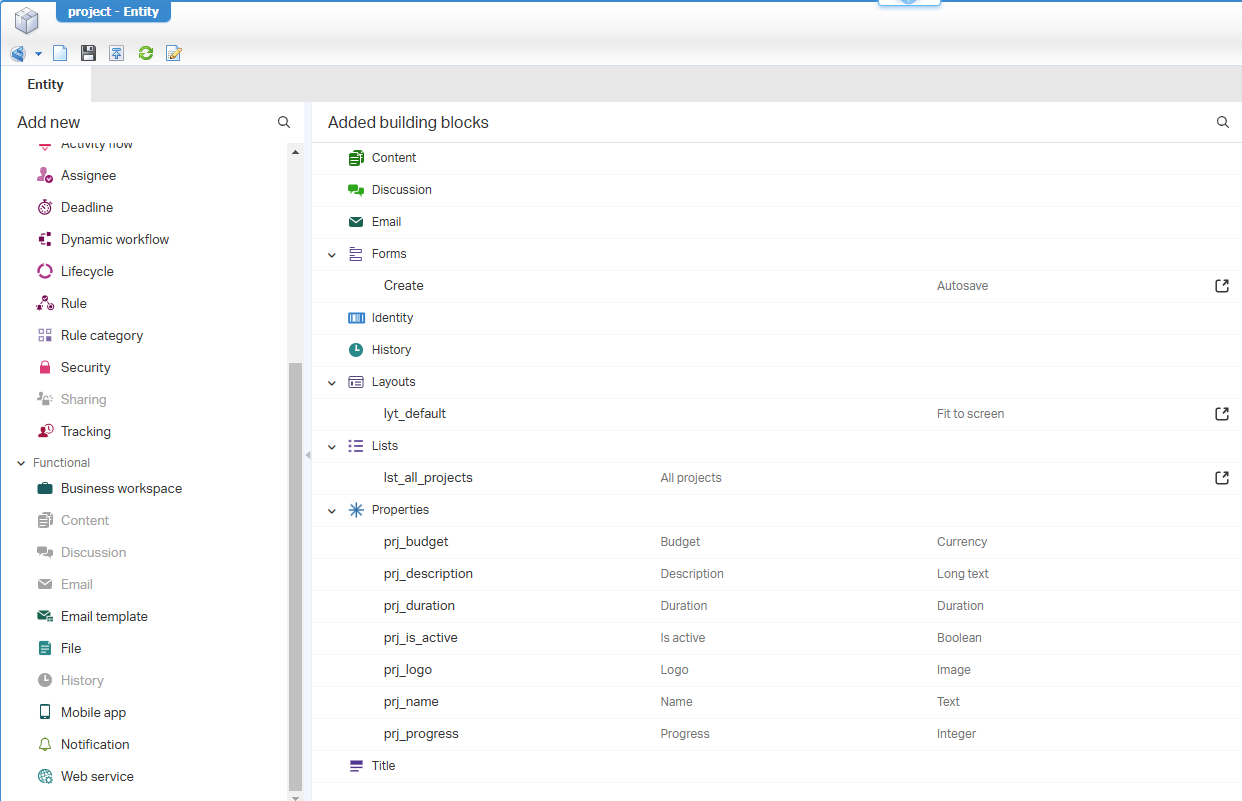Collapse the Functional section in Add new
Screen dimensions: 1242x801
(21, 463)
